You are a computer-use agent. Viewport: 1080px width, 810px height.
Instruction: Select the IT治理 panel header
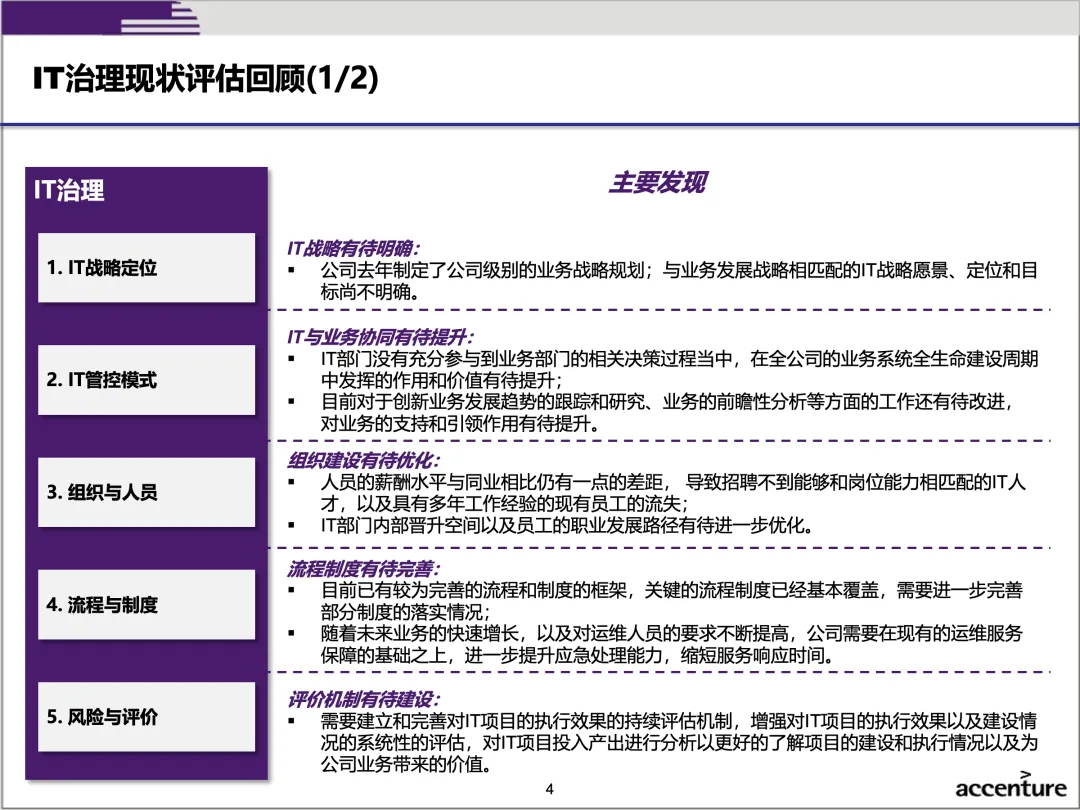click(70, 190)
